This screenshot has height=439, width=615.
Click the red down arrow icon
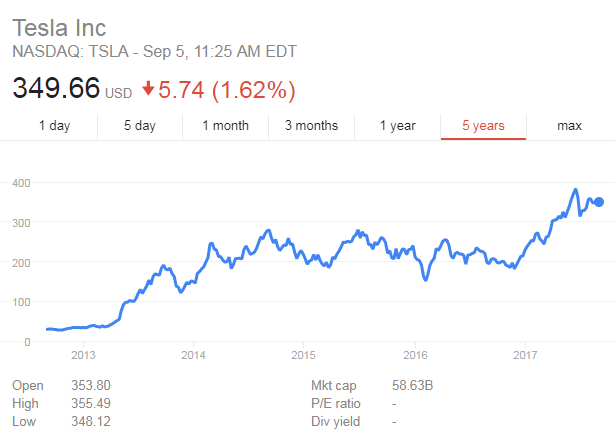[x=148, y=88]
